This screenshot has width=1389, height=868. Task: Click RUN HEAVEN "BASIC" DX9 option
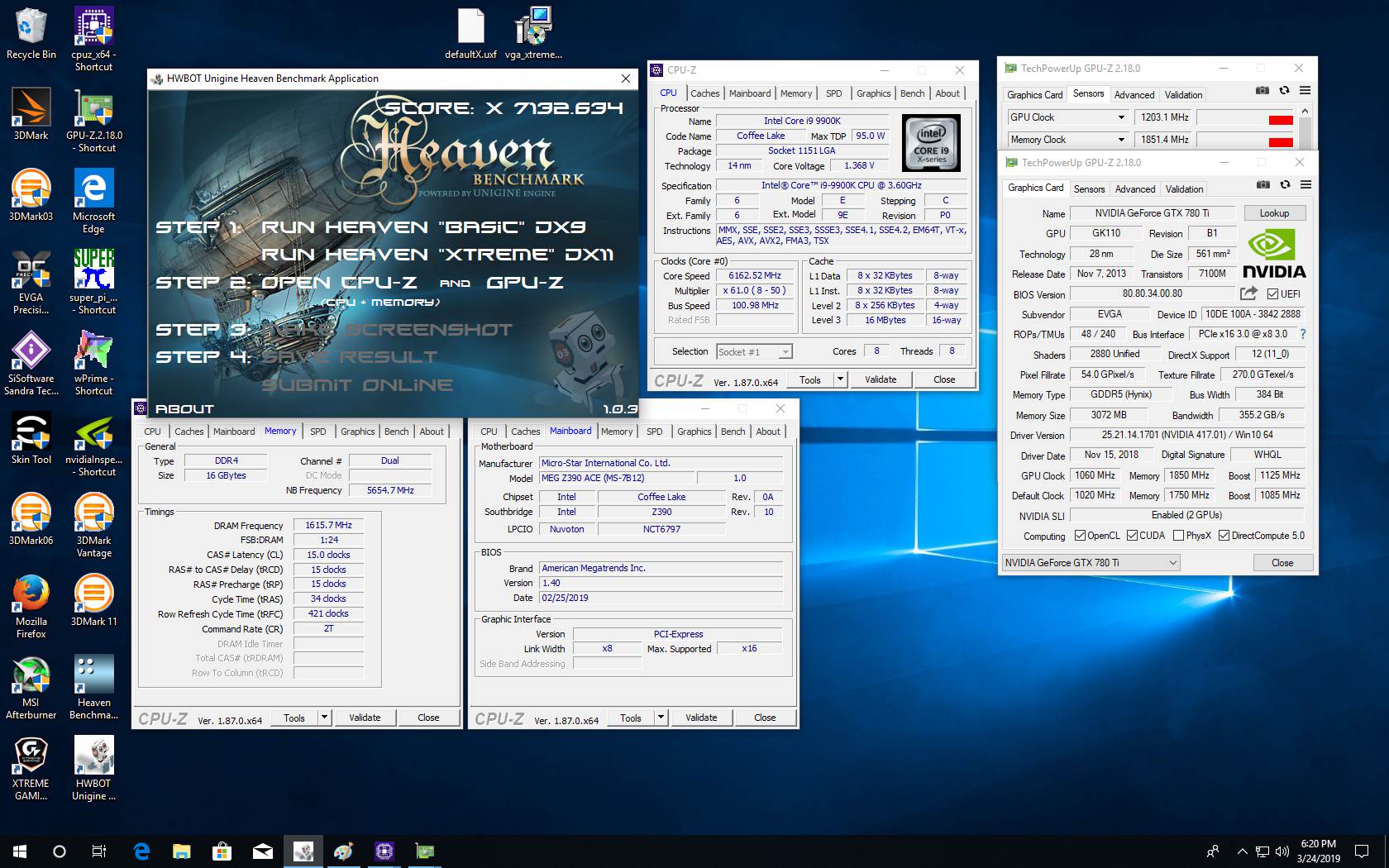click(x=423, y=227)
